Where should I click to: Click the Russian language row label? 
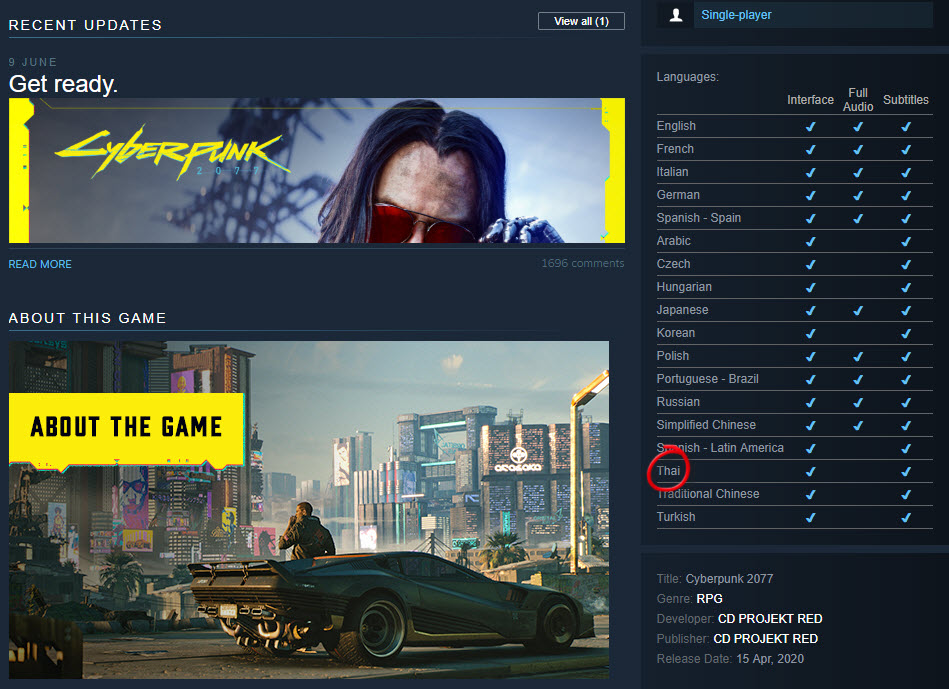678,402
